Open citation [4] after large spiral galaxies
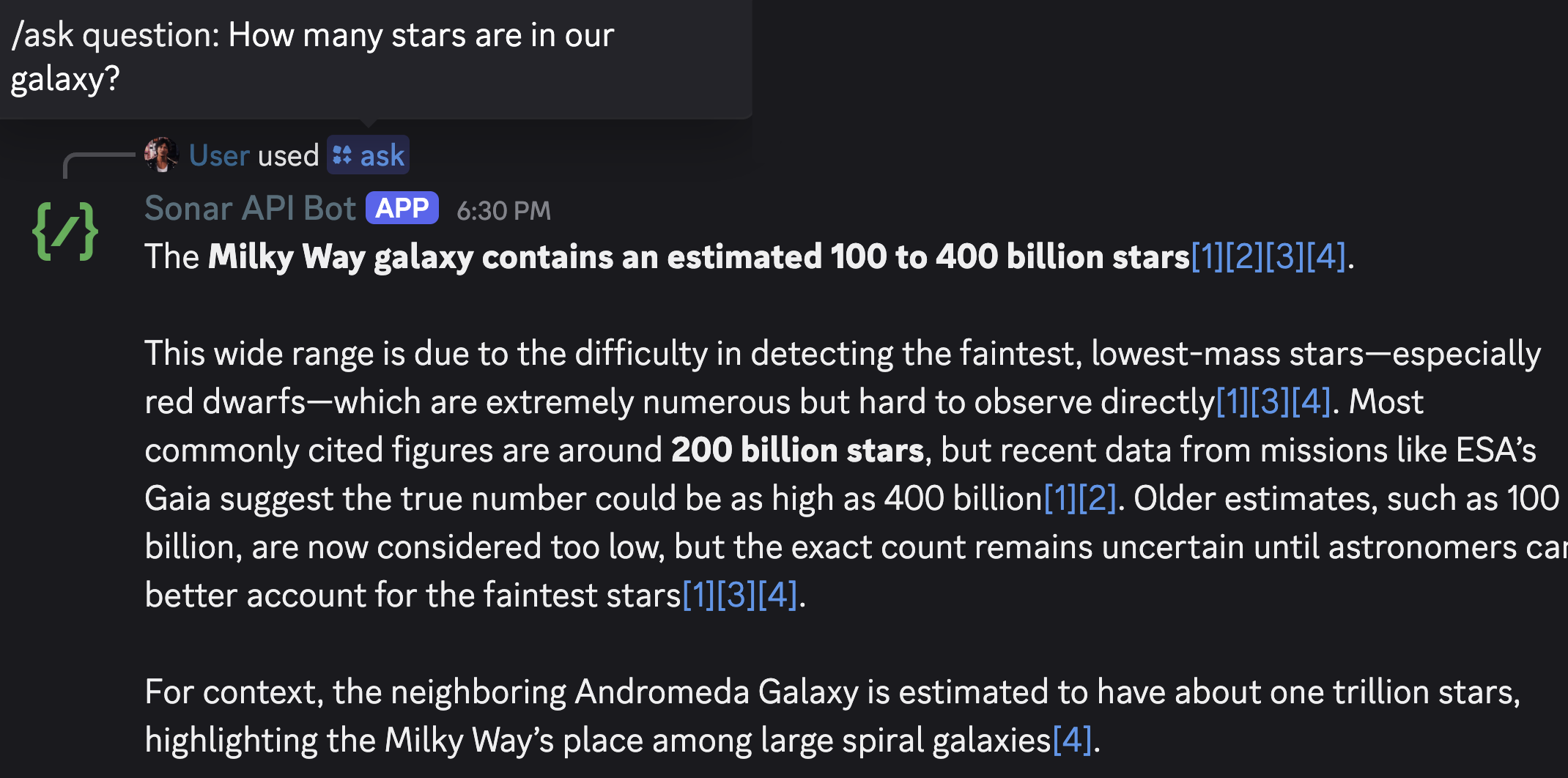 1073,740
